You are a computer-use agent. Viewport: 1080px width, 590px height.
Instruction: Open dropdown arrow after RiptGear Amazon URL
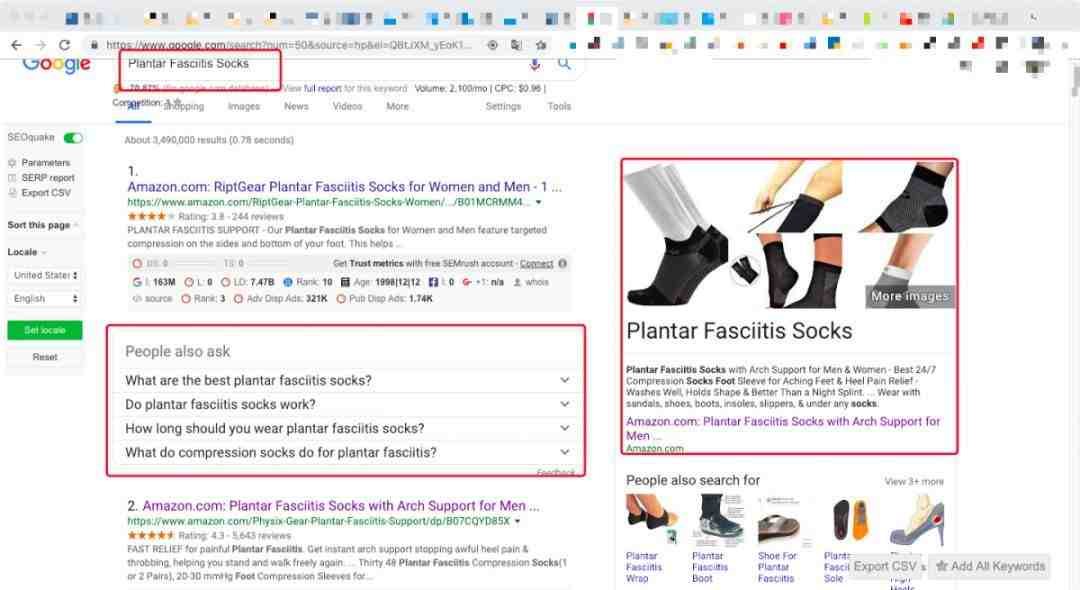539,202
